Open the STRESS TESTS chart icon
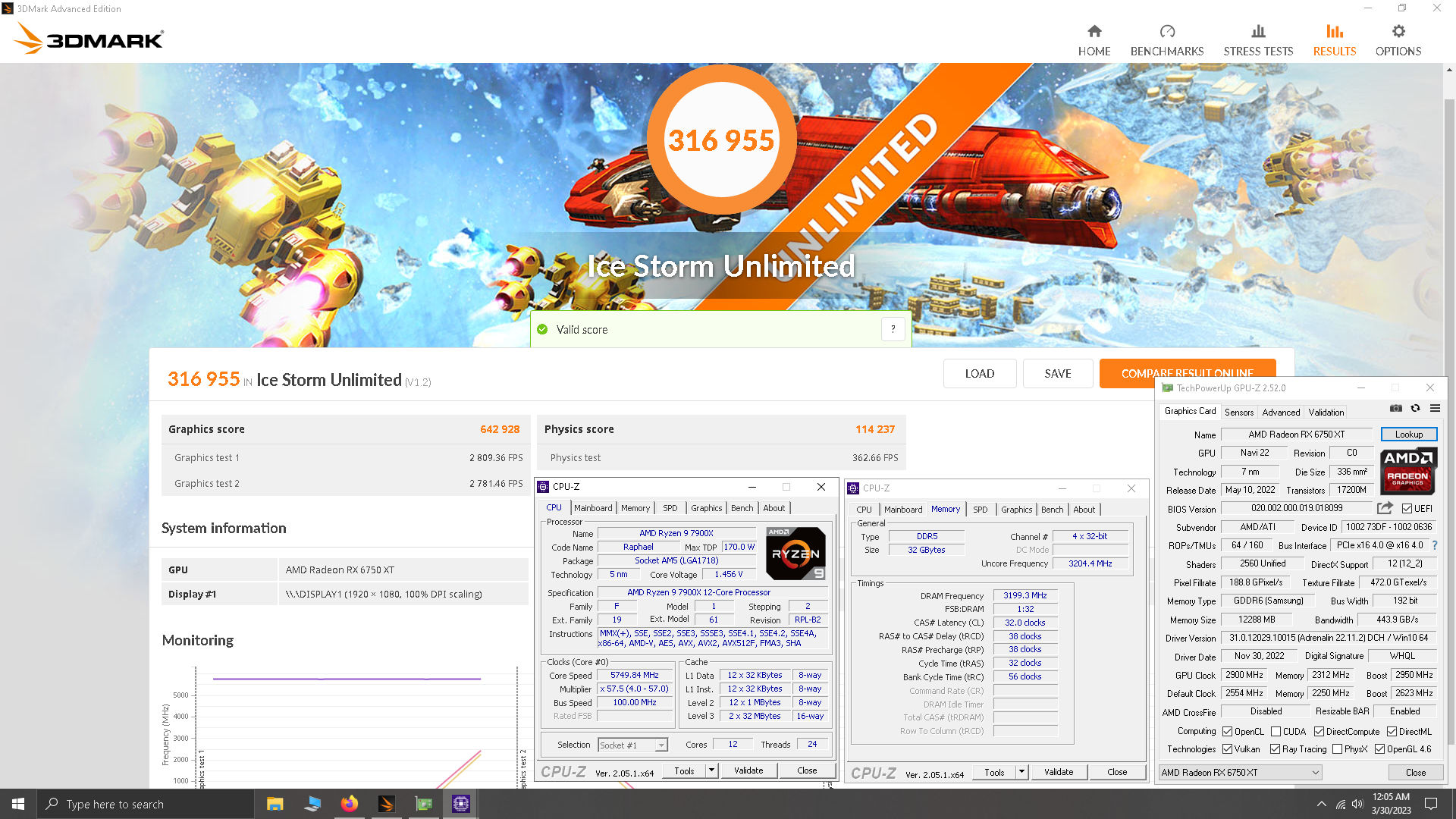The width and height of the screenshot is (1456, 819). pos(1258,31)
